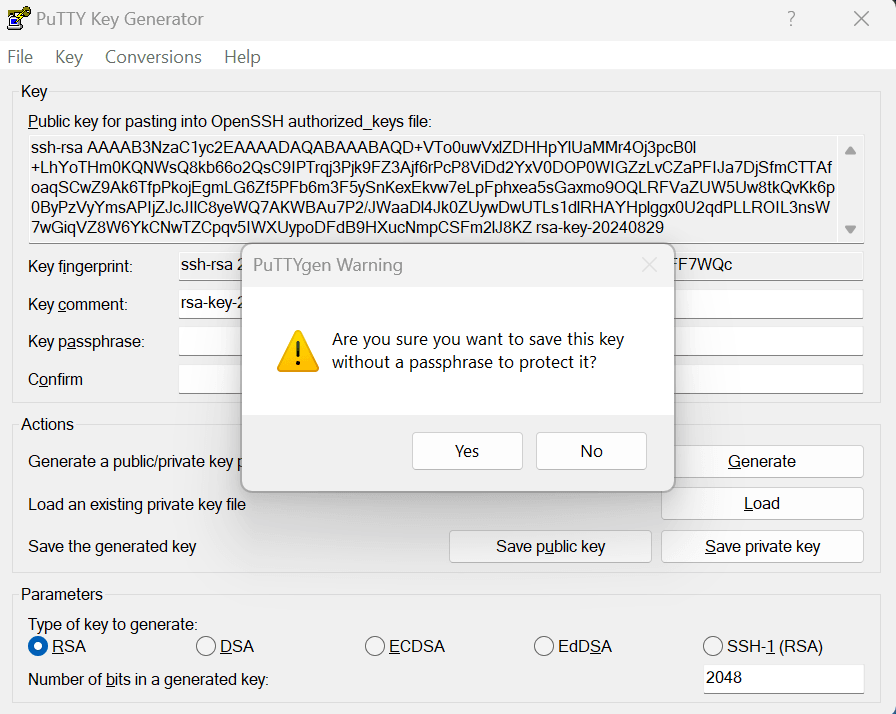Confirm saving without passphrase with Yes
This screenshot has width=896, height=714.
click(467, 451)
